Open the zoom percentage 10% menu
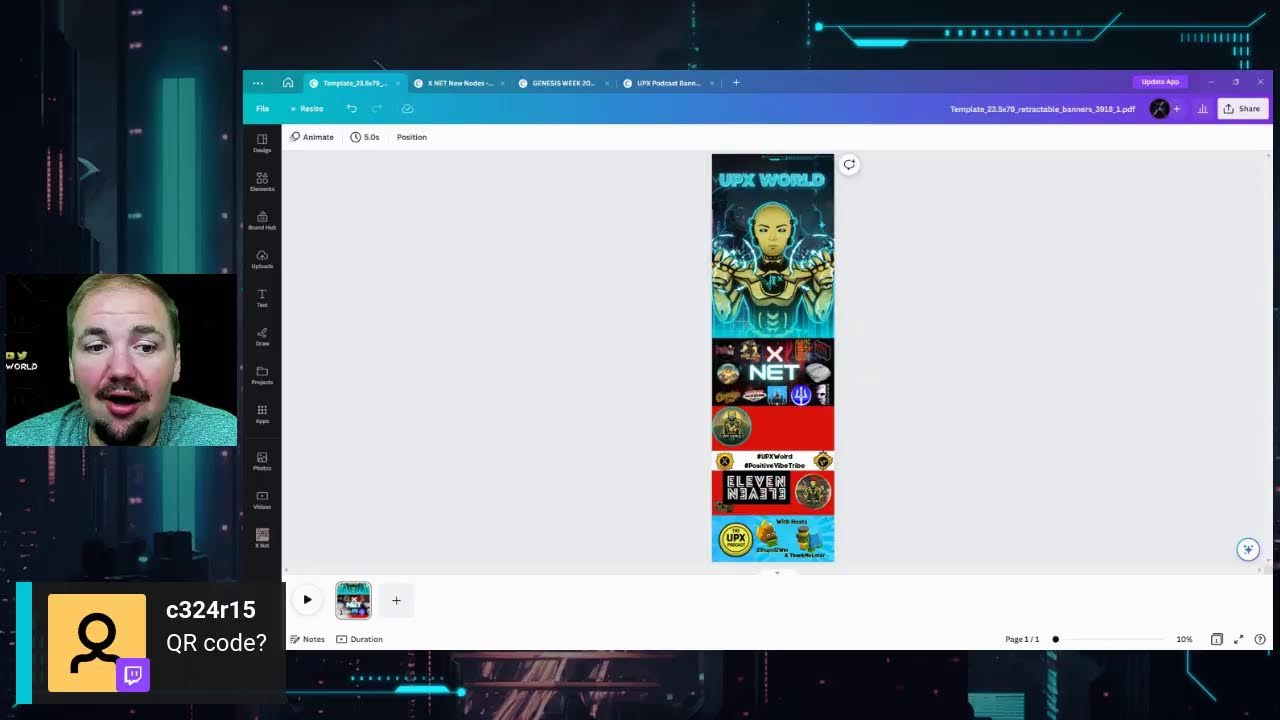Screen dimensions: 1280x720 coord(1184,639)
